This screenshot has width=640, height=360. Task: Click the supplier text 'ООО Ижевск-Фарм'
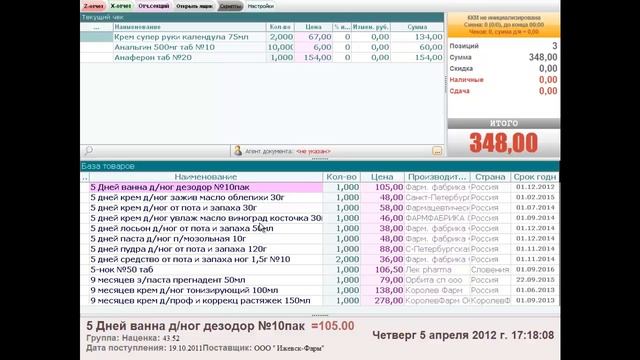(x=289, y=348)
